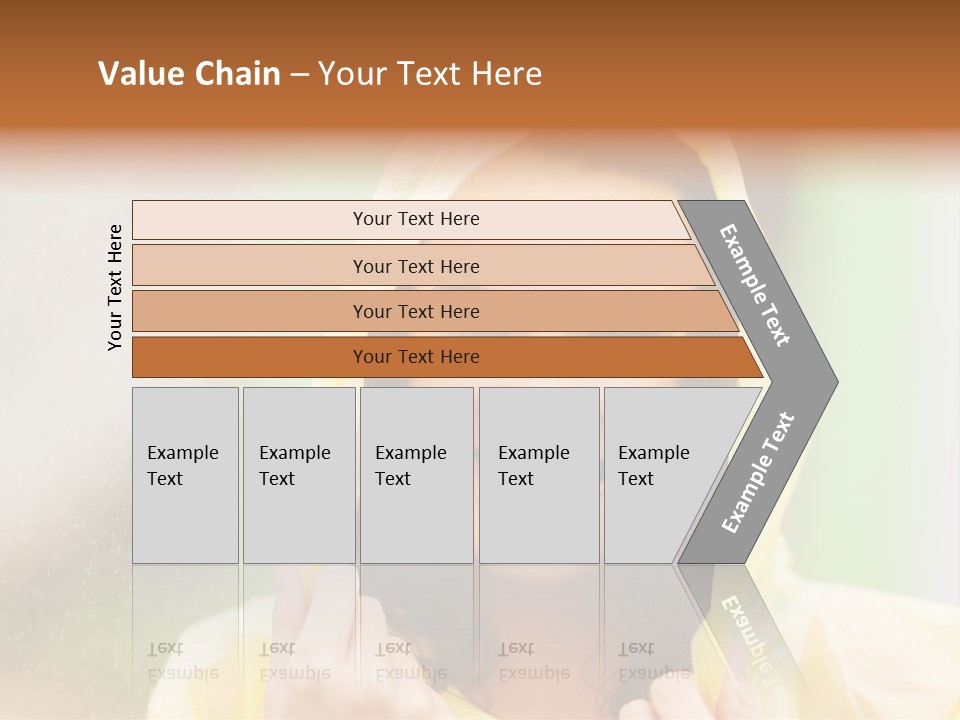Image resolution: width=960 pixels, height=720 pixels.
Task: Select the mirrored text below the fourth box
Action: click(x=534, y=661)
